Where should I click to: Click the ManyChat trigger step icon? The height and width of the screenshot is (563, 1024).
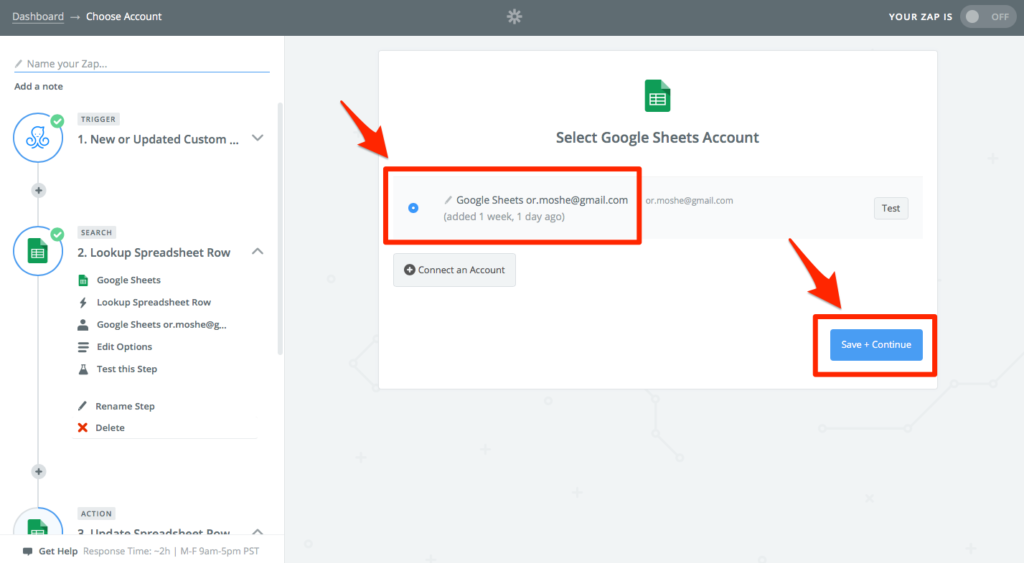(x=38, y=138)
